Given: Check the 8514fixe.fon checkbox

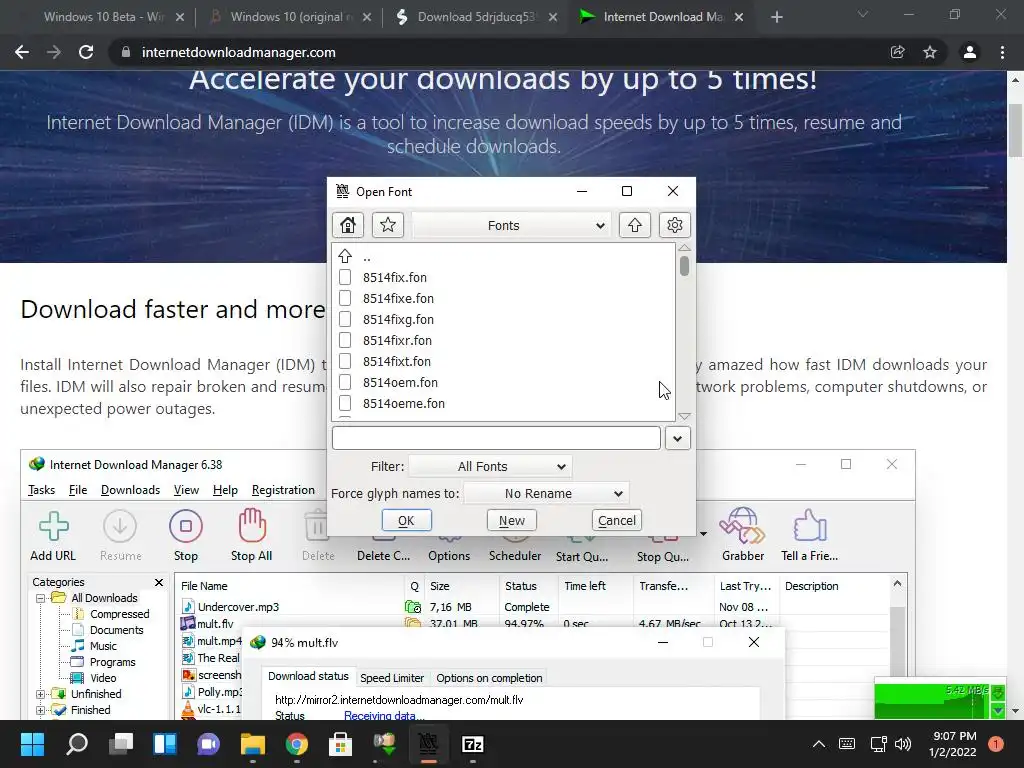Looking at the screenshot, I should pos(345,298).
